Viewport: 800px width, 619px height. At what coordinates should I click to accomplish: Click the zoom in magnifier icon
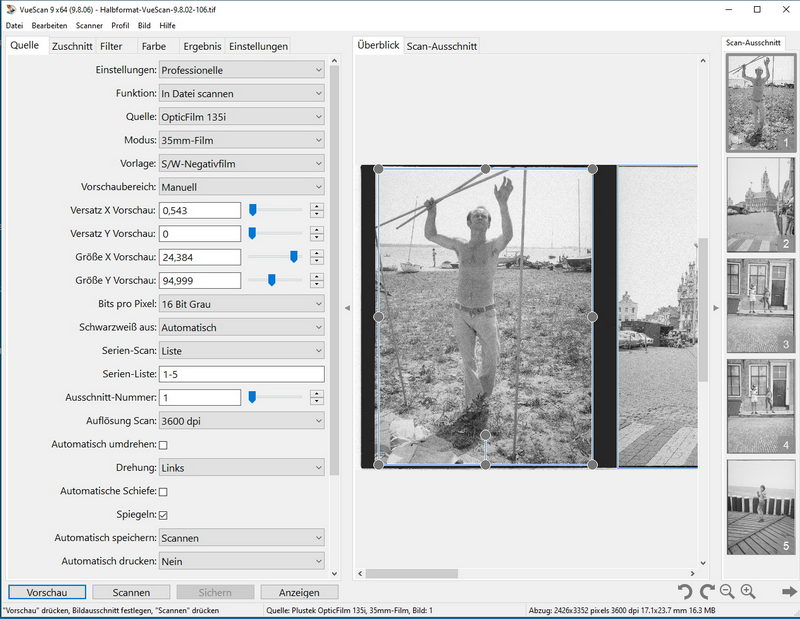[748, 592]
